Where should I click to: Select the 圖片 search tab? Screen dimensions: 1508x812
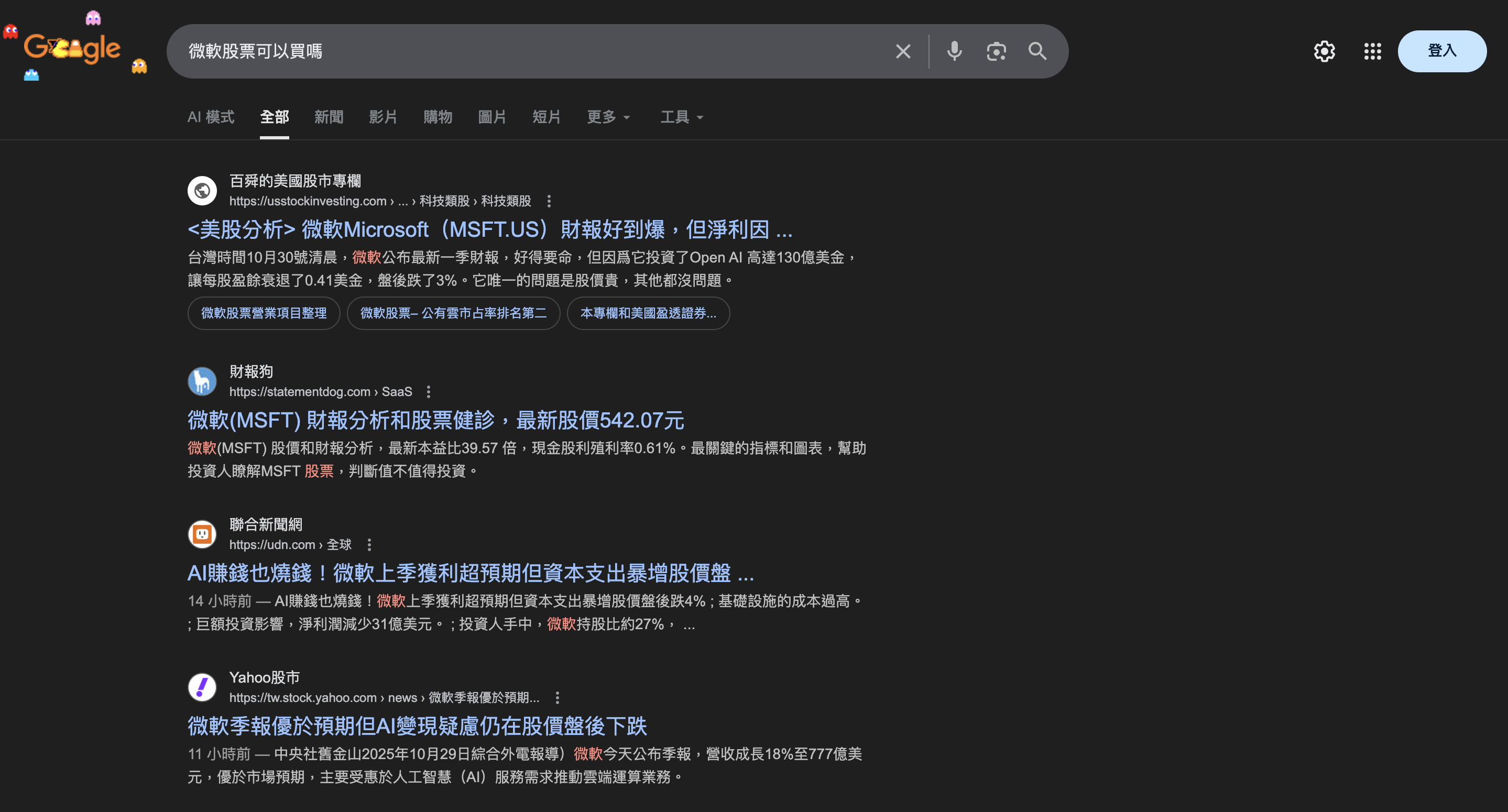[x=491, y=117]
